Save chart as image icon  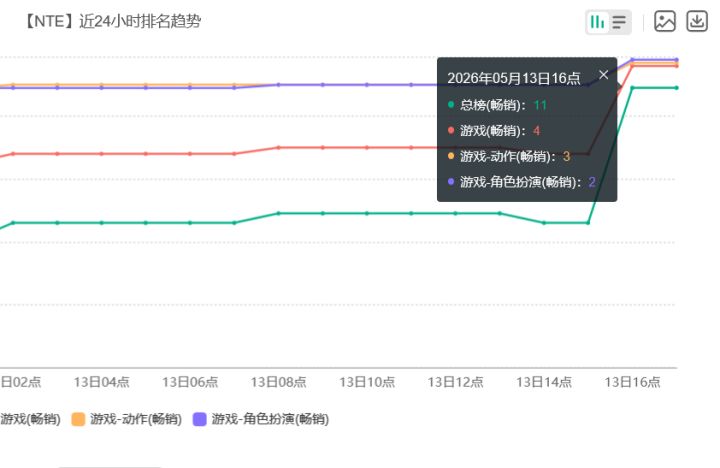(x=664, y=21)
